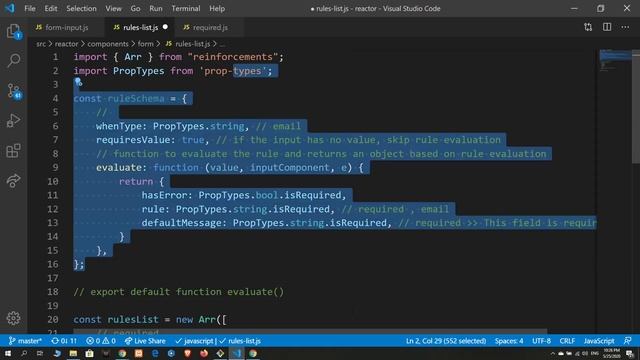640x360 pixels.
Task: Open the Run menu
Action: [156, 8]
